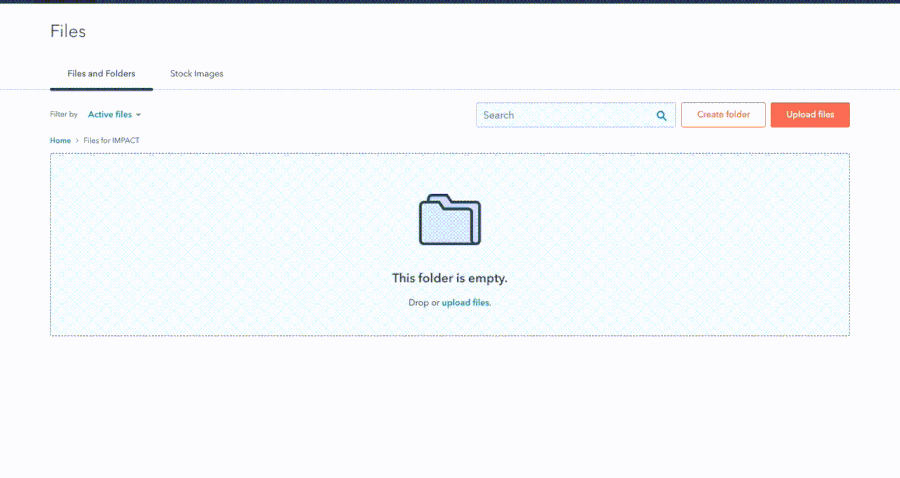Open the Active files filter dropdown
900x478 pixels.
[114, 115]
